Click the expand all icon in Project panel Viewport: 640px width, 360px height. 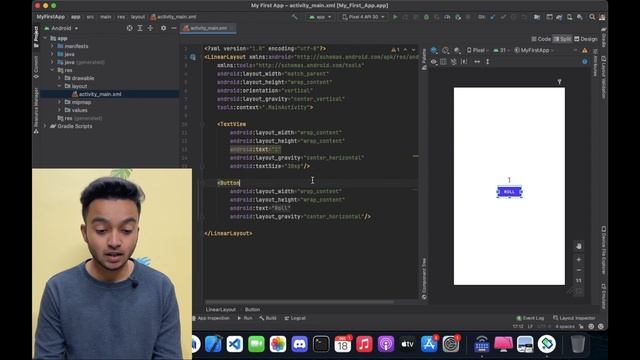(140, 28)
